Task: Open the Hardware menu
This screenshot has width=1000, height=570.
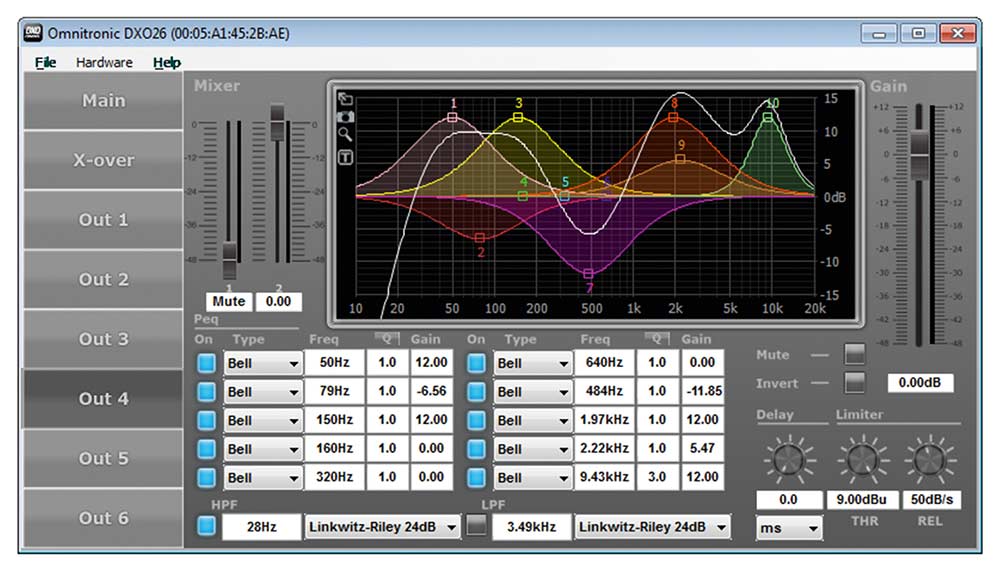Action: point(105,62)
